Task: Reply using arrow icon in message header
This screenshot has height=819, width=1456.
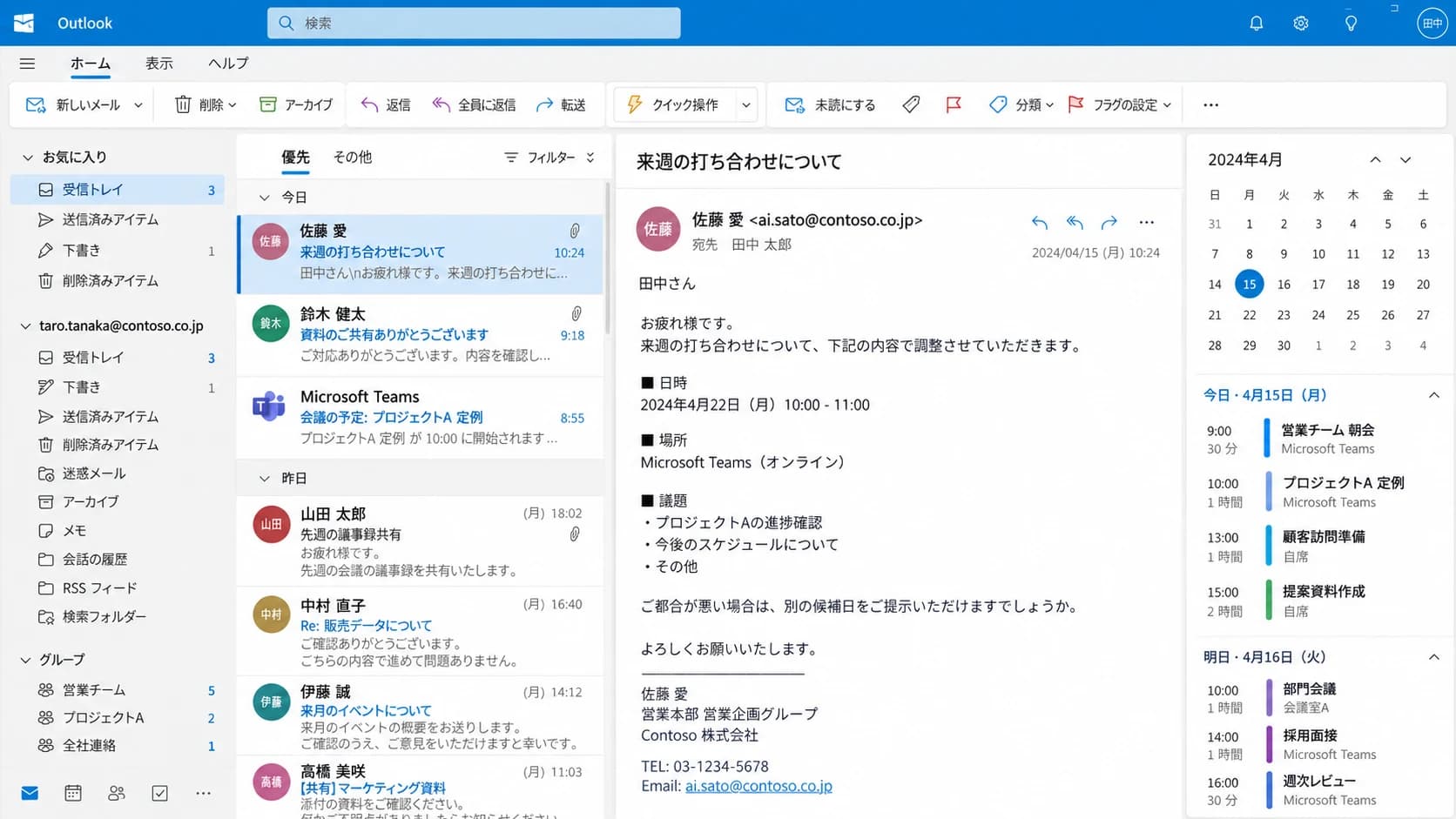Action: [x=1040, y=223]
